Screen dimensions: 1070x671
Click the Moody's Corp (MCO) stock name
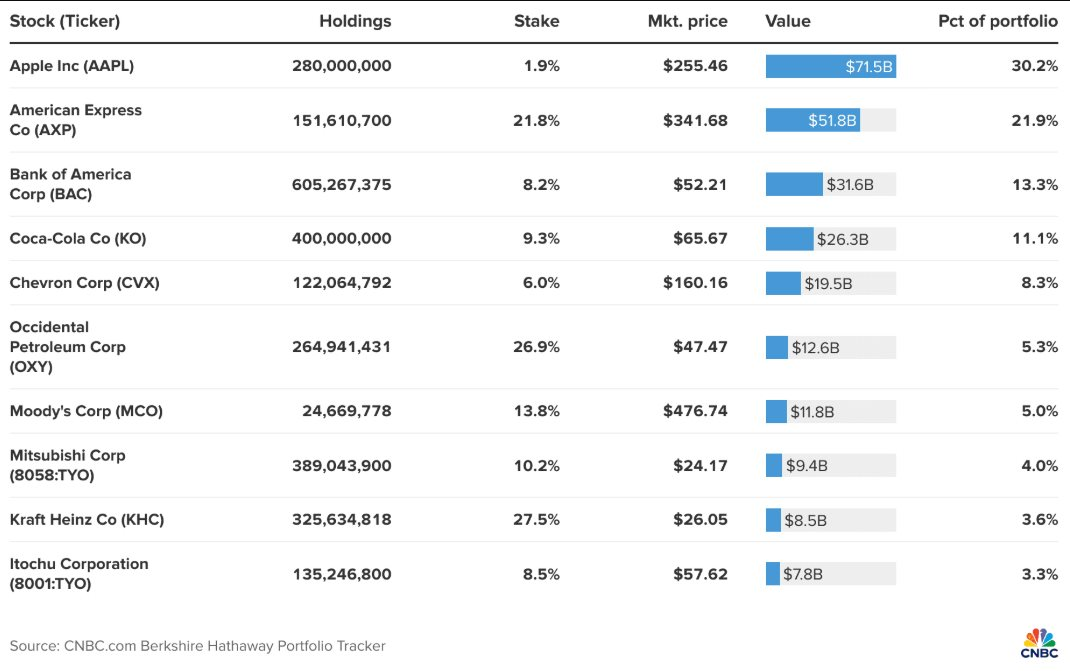click(x=86, y=411)
